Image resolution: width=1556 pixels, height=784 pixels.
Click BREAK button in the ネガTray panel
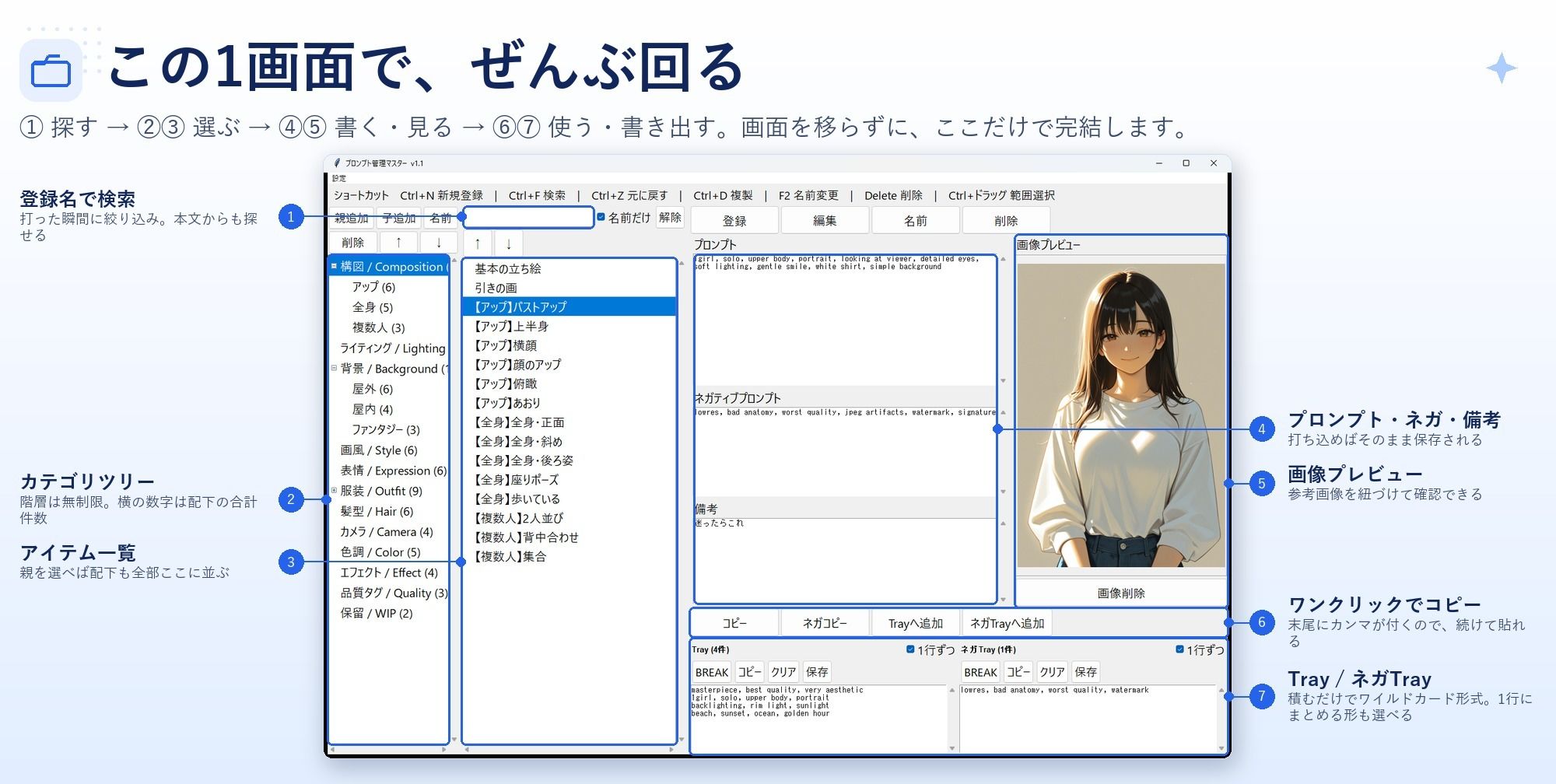pos(980,672)
